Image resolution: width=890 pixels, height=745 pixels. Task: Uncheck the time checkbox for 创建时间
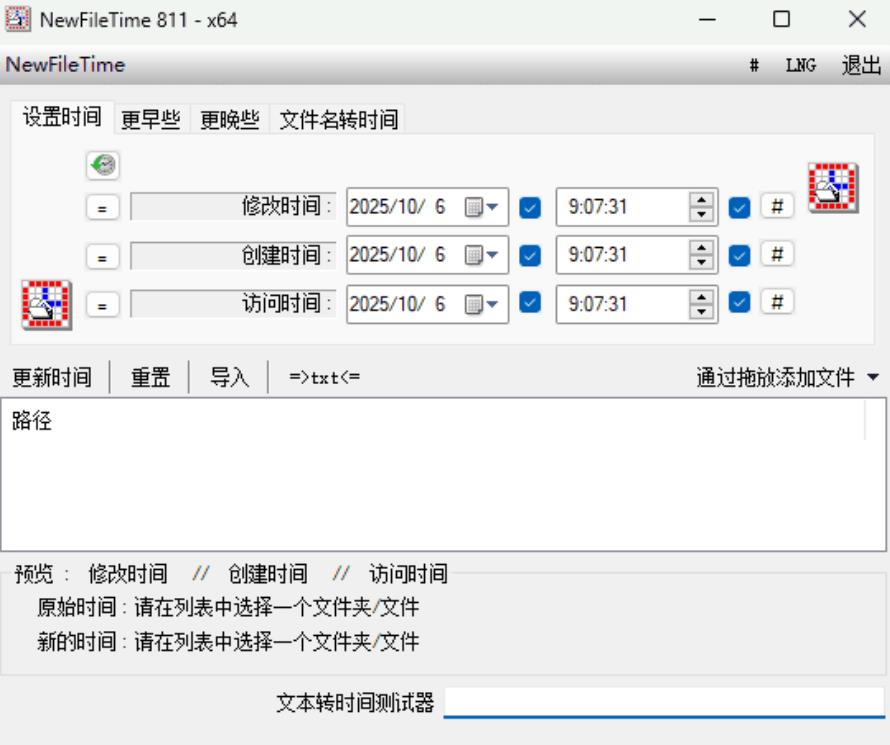[739, 255]
